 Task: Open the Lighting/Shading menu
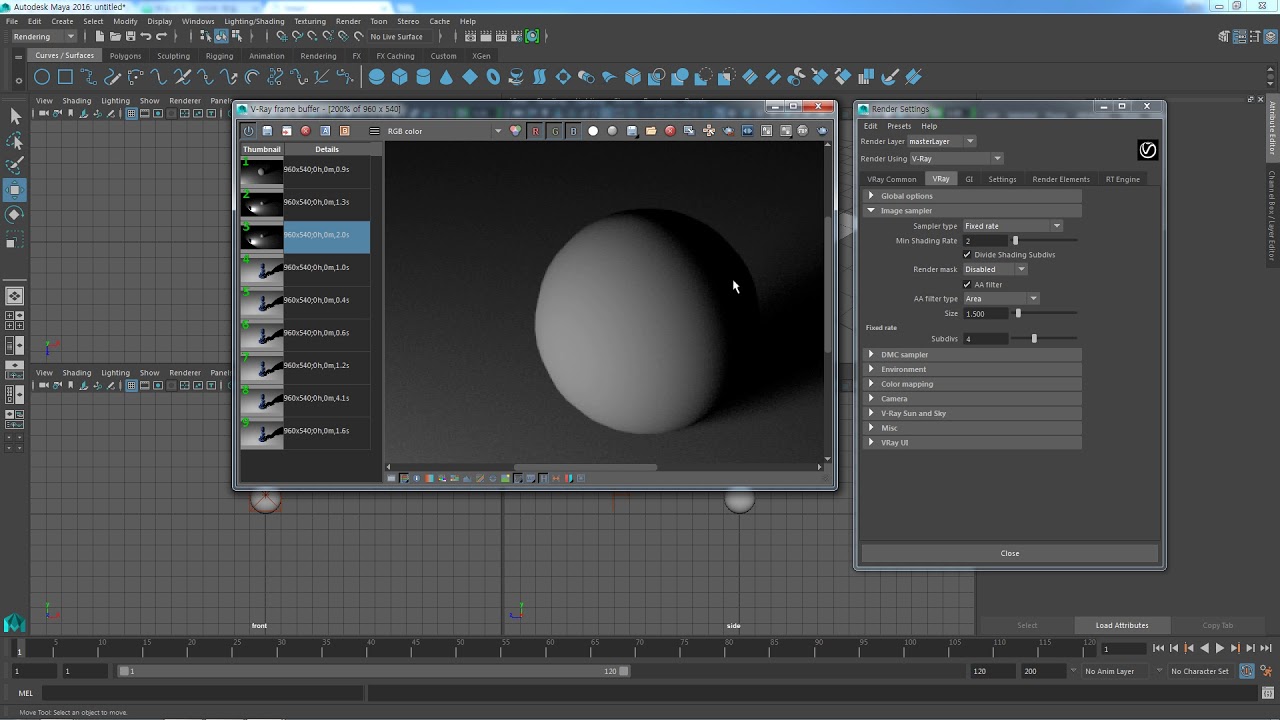tap(254, 21)
